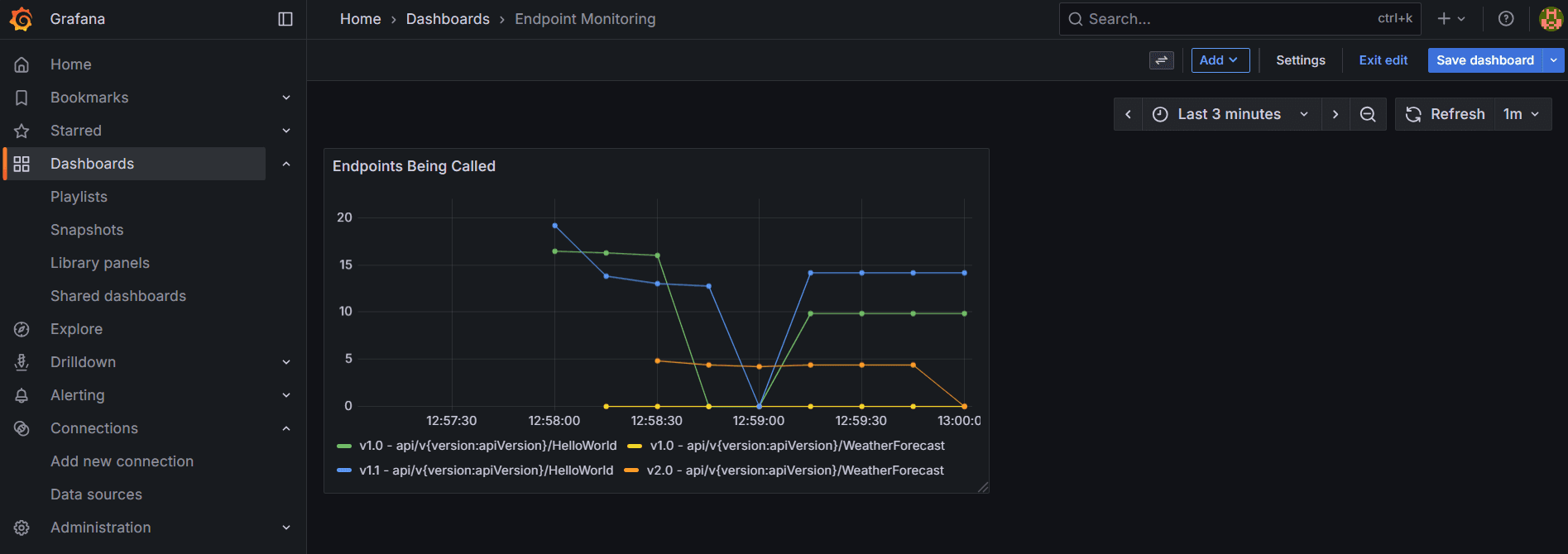Open the Add dropdown button
This screenshot has width=1568, height=554.
[x=1220, y=60]
